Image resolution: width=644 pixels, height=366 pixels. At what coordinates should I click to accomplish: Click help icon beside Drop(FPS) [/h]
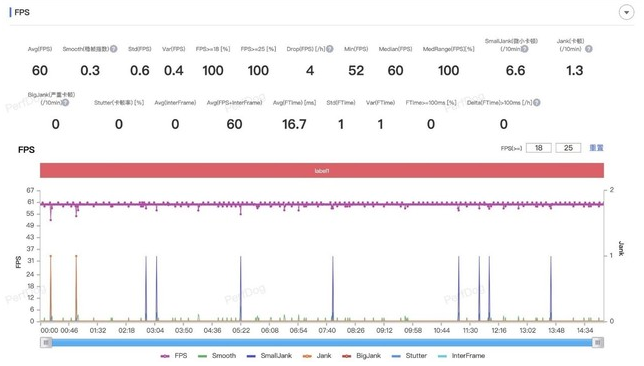pyautogui.click(x=329, y=49)
